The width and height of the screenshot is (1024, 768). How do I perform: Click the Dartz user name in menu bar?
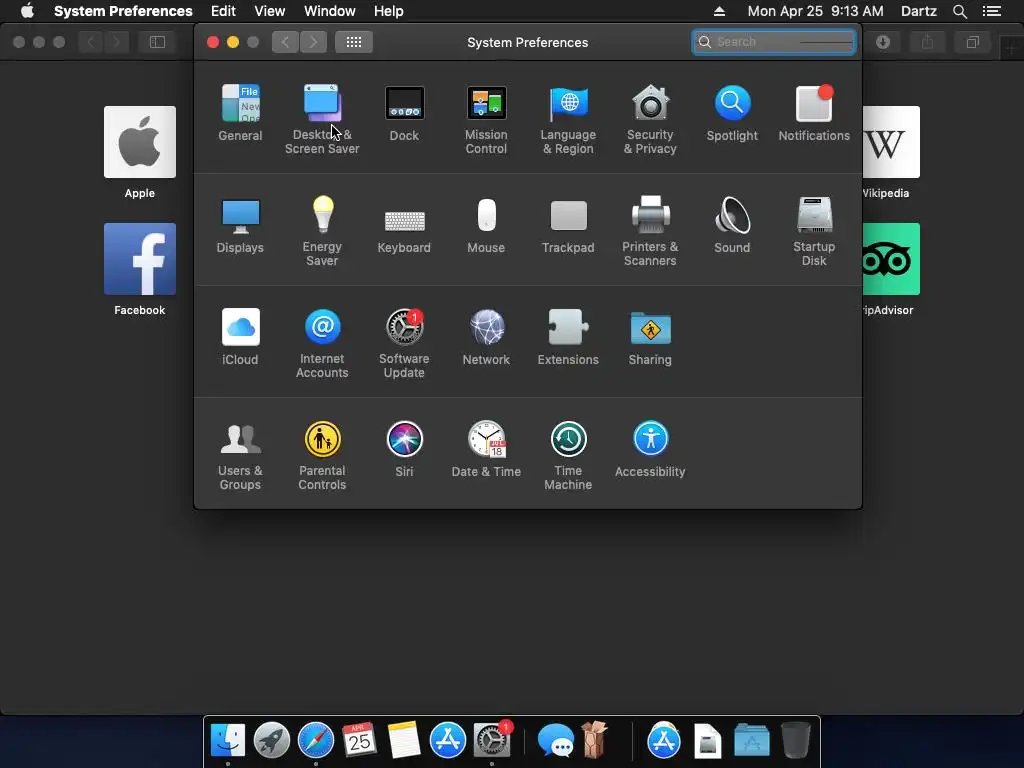pos(918,11)
